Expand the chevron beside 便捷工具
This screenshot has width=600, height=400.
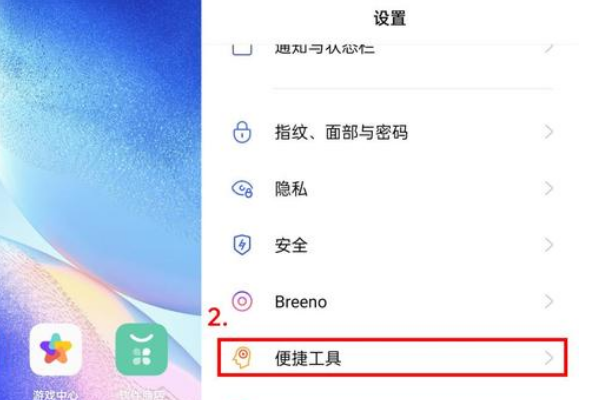click(549, 358)
